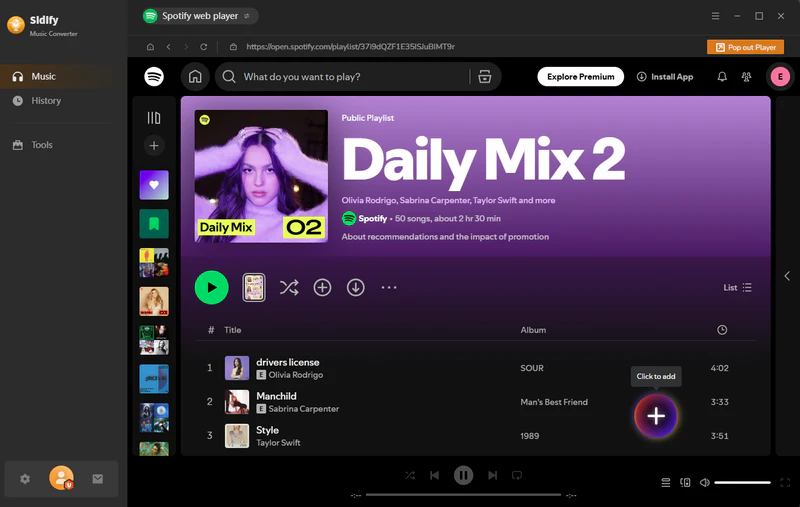Click the duration clock column header
800x507 pixels.
coord(722,330)
